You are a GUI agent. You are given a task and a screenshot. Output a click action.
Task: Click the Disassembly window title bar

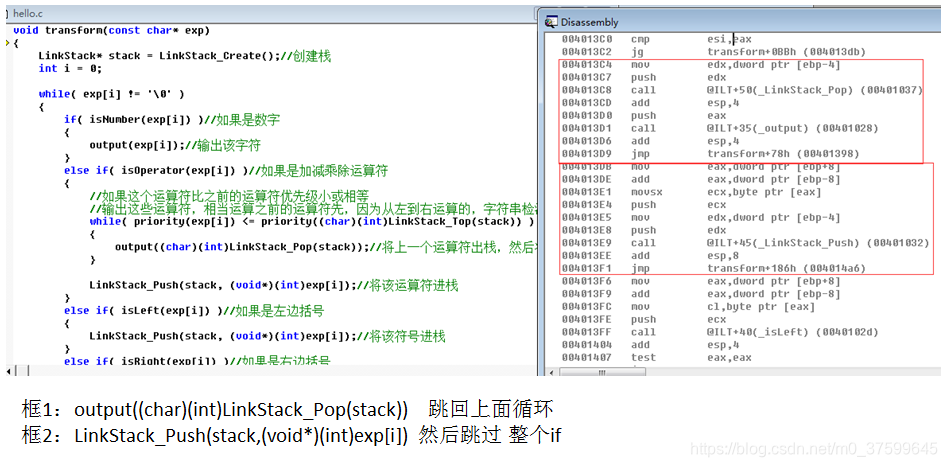tap(742, 22)
